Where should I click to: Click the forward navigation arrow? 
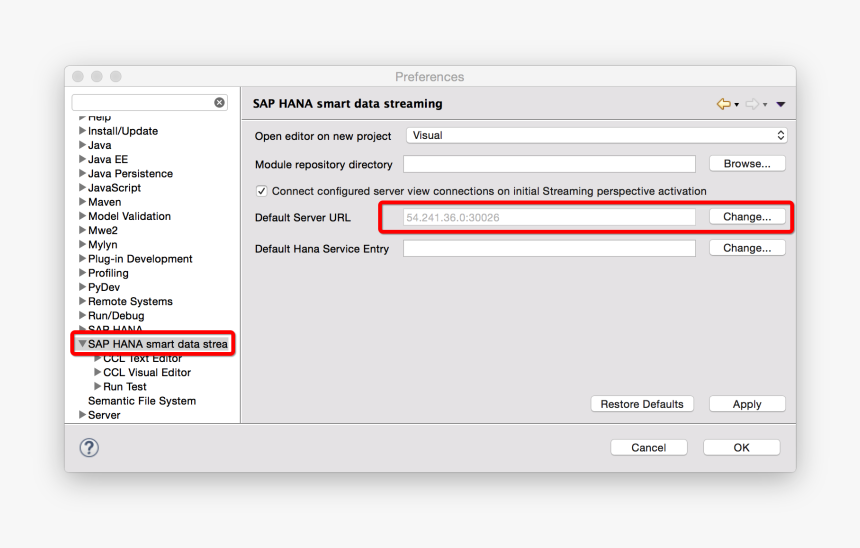(x=752, y=104)
